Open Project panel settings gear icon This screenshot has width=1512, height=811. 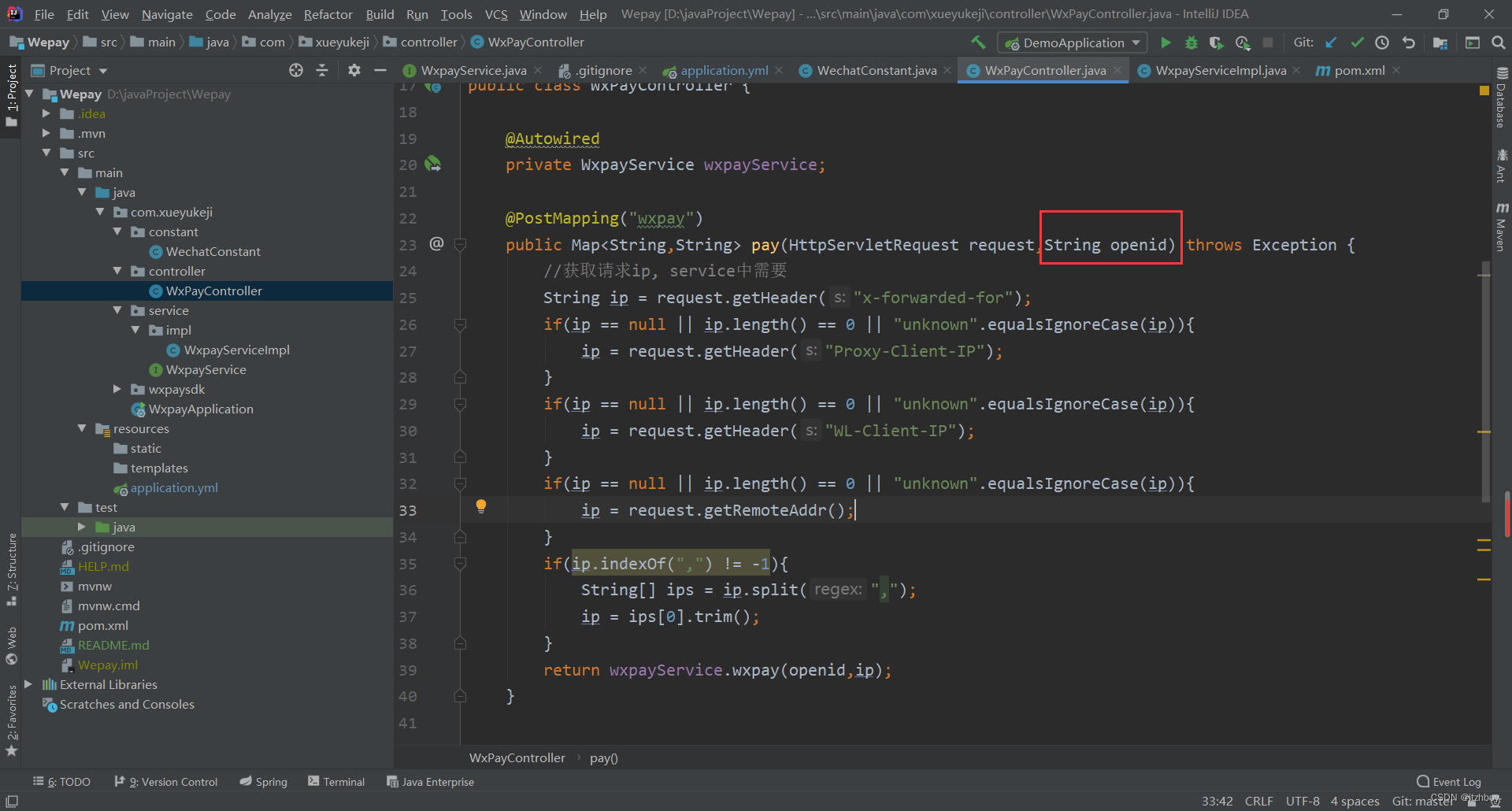[x=354, y=70]
